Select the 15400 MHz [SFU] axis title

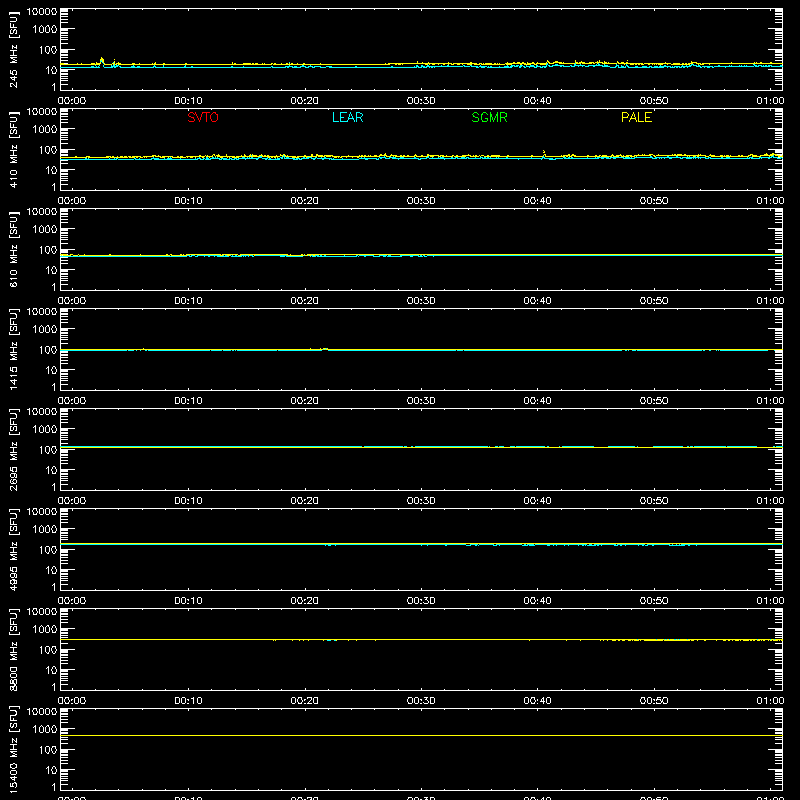(13, 749)
